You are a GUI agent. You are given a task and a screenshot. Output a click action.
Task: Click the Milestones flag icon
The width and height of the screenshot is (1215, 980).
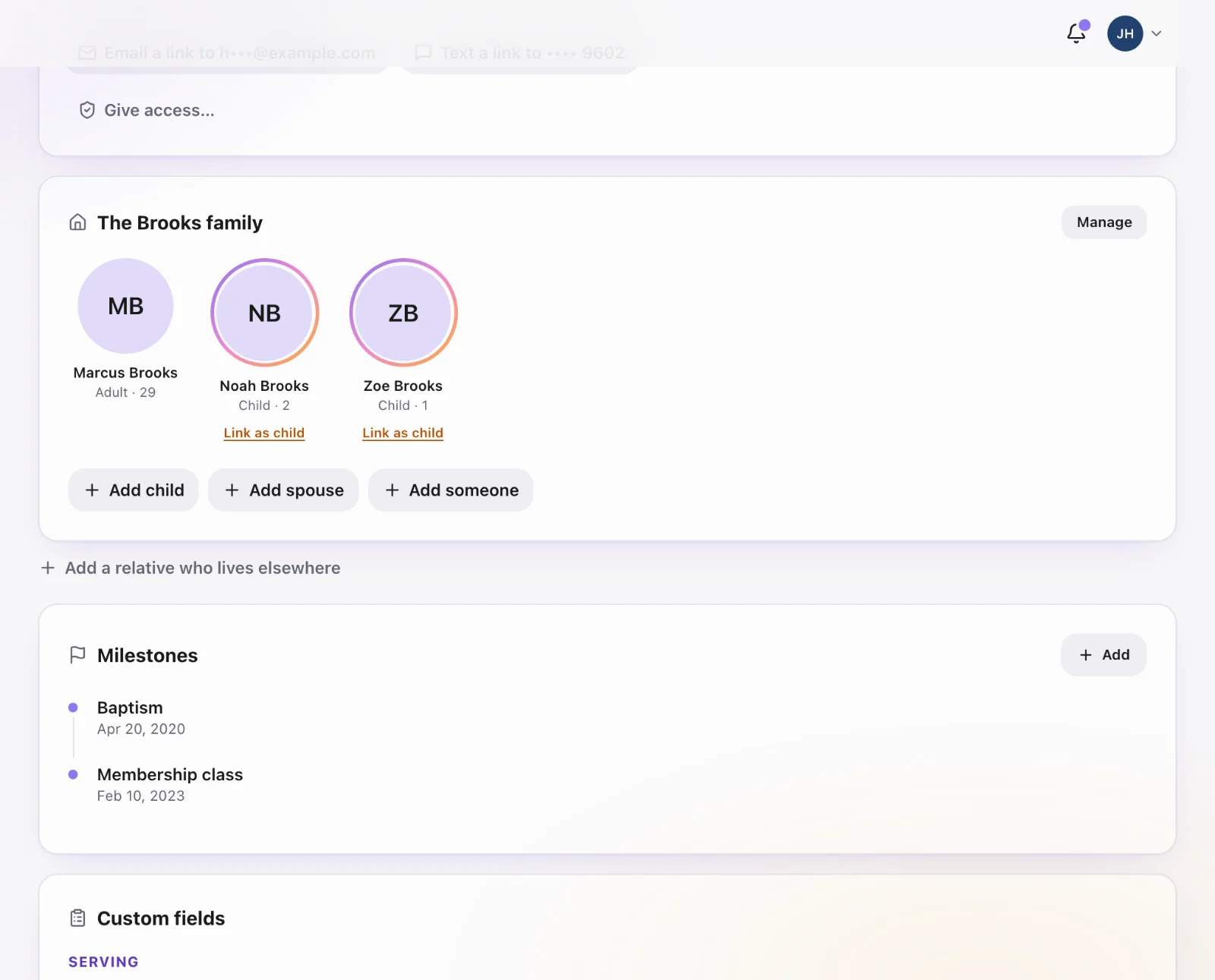click(77, 655)
